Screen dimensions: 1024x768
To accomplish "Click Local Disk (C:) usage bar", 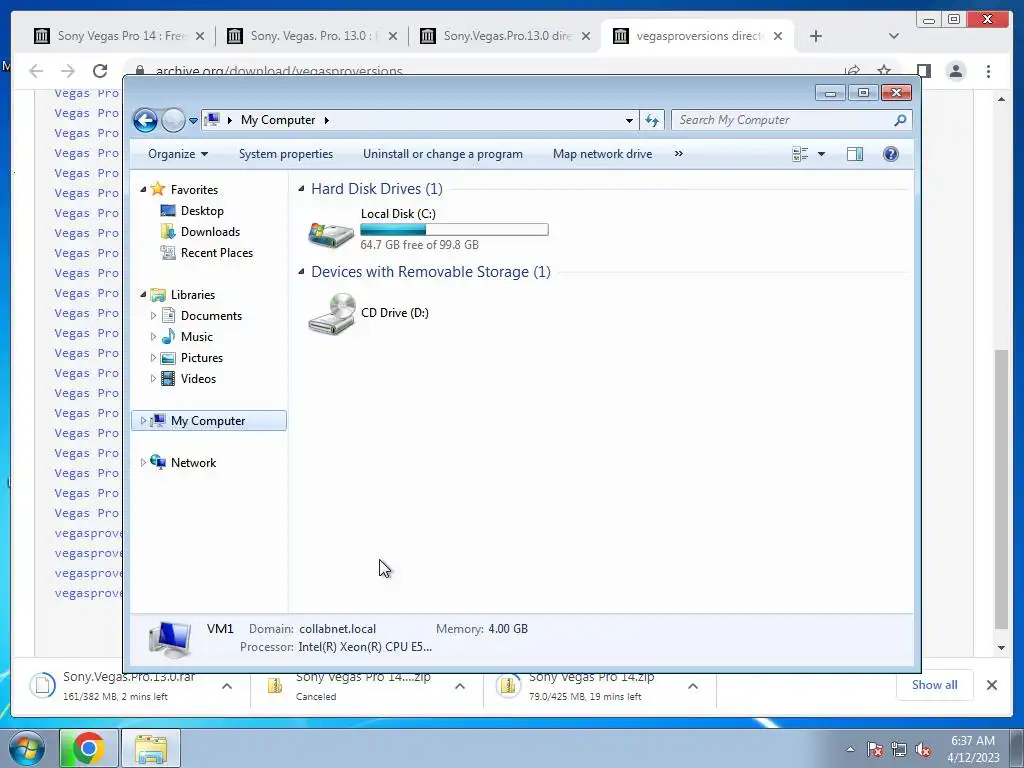I will (454, 229).
